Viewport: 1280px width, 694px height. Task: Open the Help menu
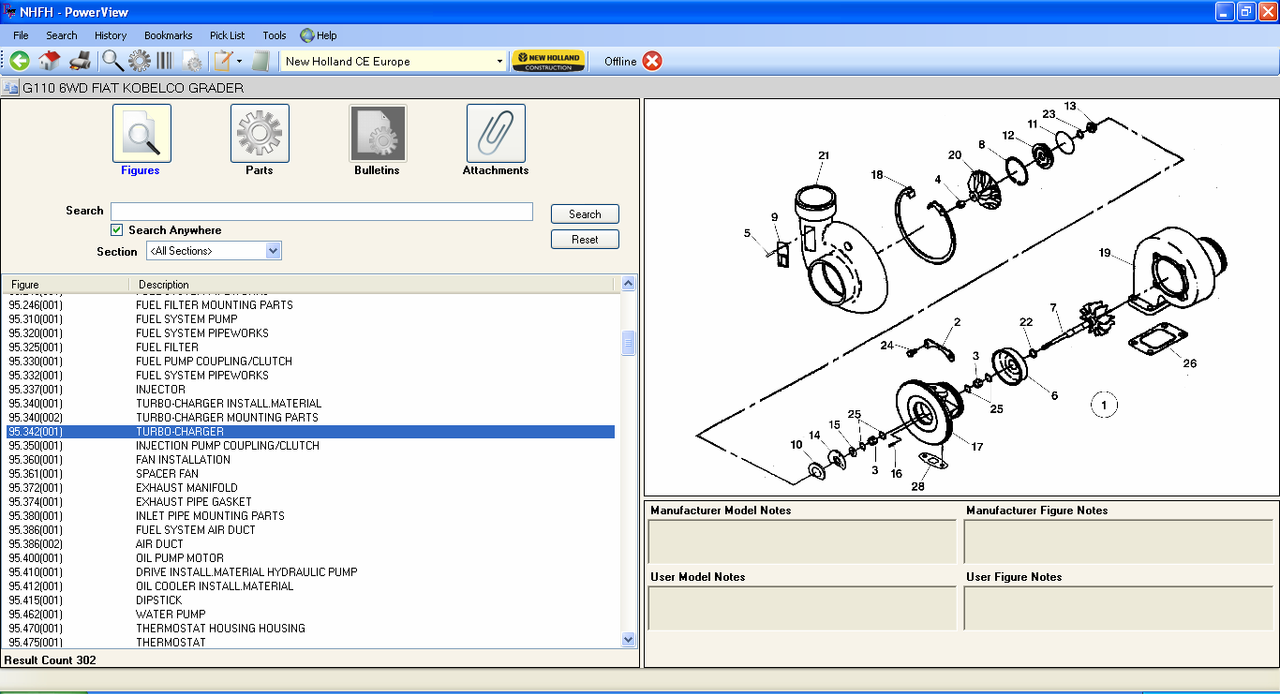319,35
